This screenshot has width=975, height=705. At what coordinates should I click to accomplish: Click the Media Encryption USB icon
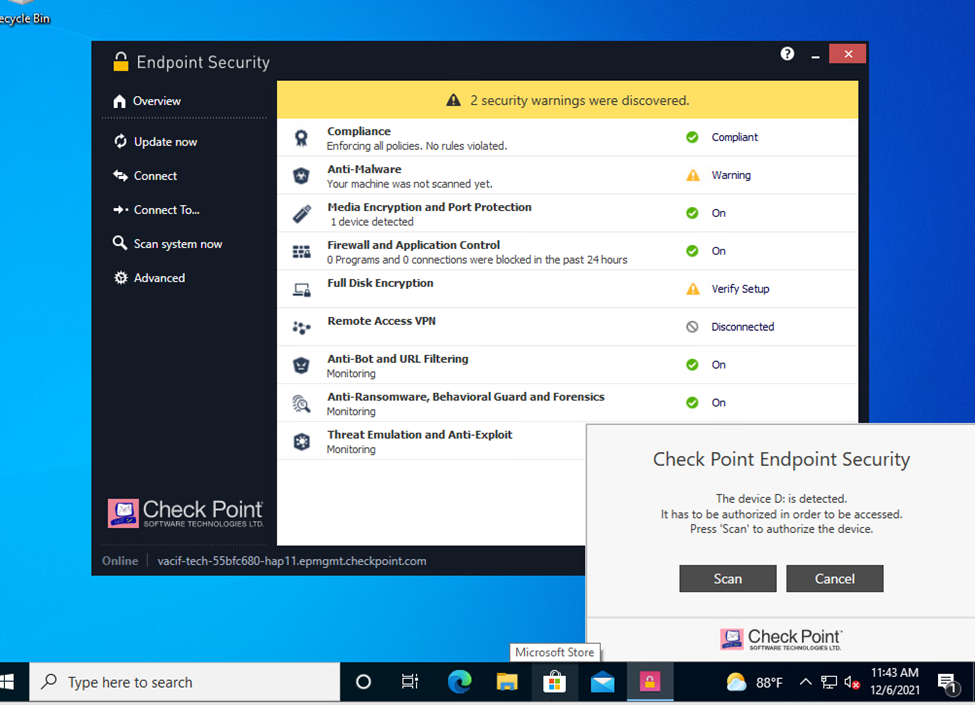click(302, 214)
